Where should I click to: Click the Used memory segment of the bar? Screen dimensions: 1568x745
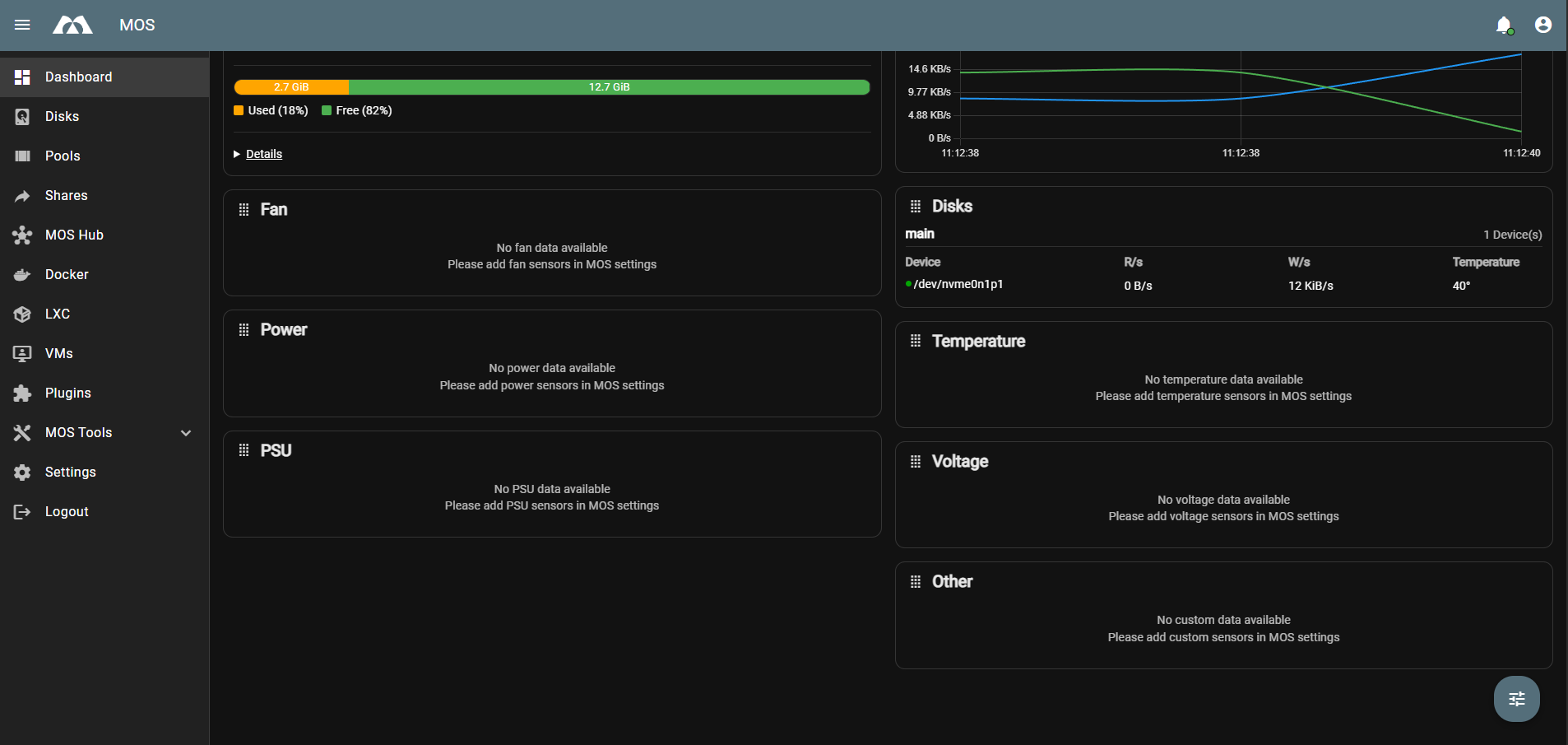click(291, 86)
